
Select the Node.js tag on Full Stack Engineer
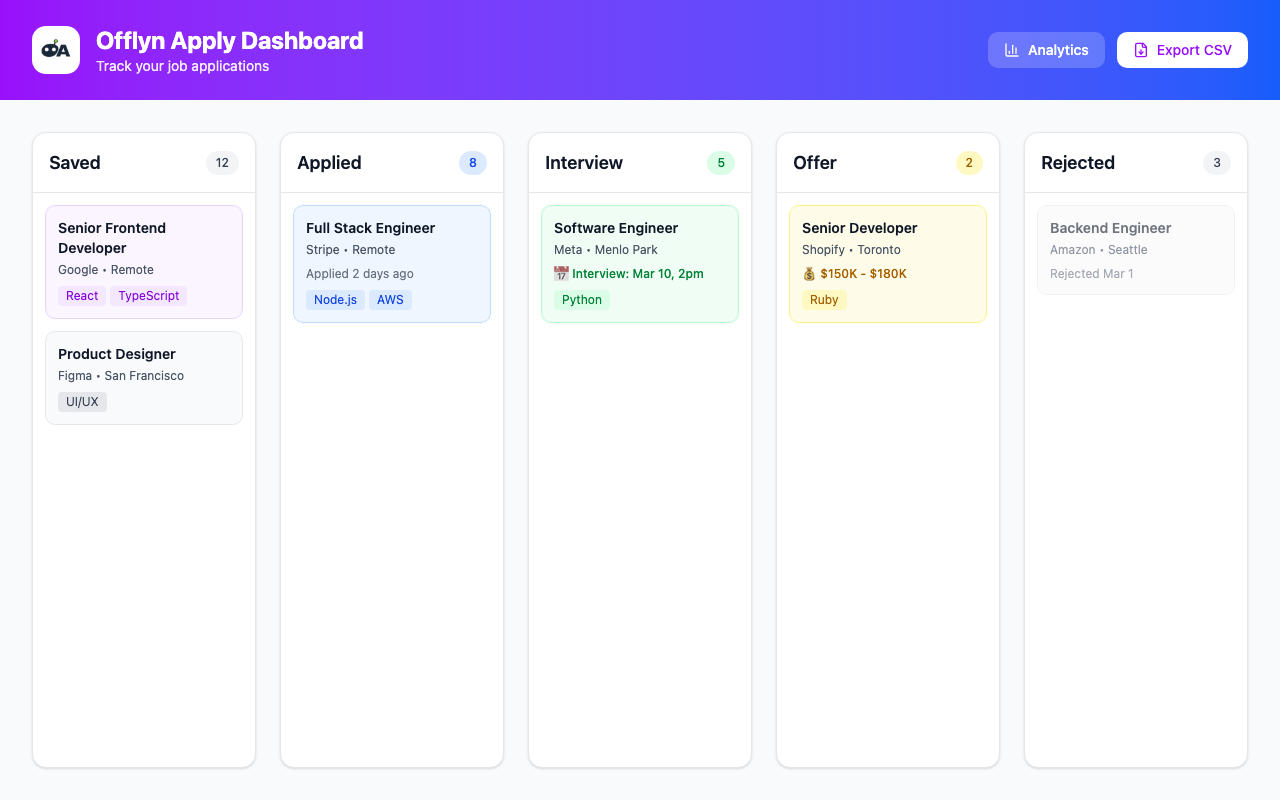pos(335,299)
